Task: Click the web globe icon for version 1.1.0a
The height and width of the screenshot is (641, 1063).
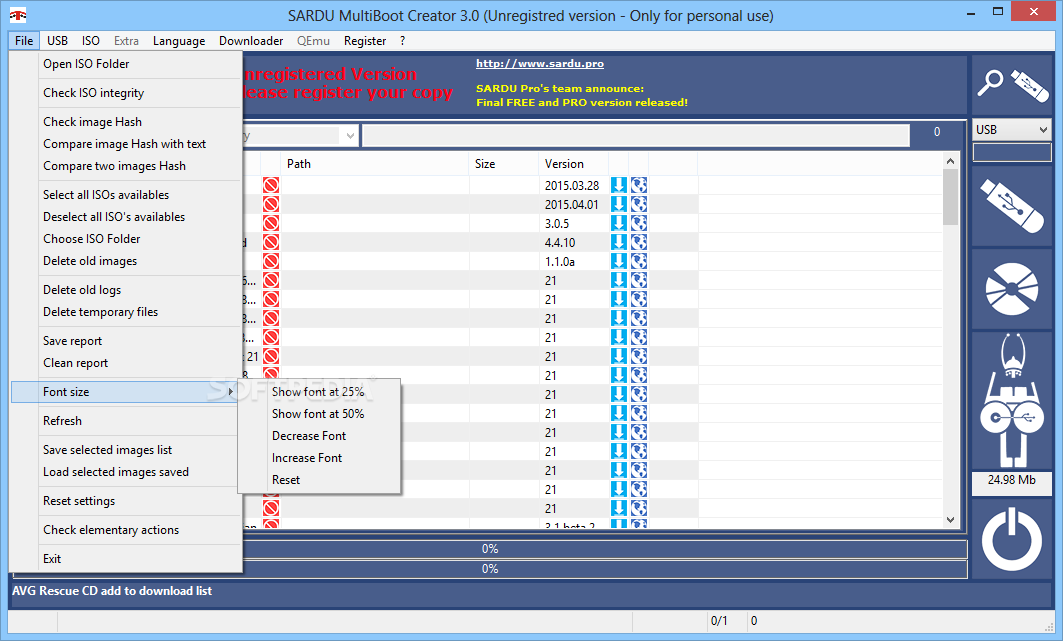Action: 639,261
